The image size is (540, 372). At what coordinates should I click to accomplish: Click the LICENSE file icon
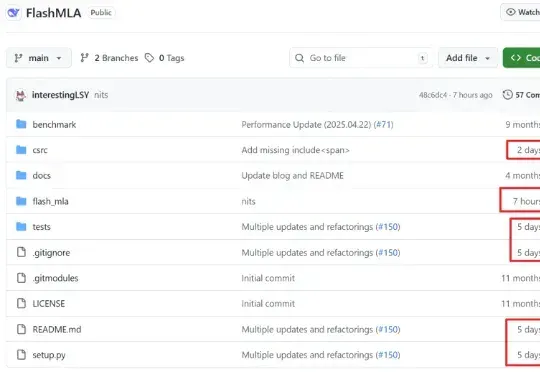tap(21, 303)
